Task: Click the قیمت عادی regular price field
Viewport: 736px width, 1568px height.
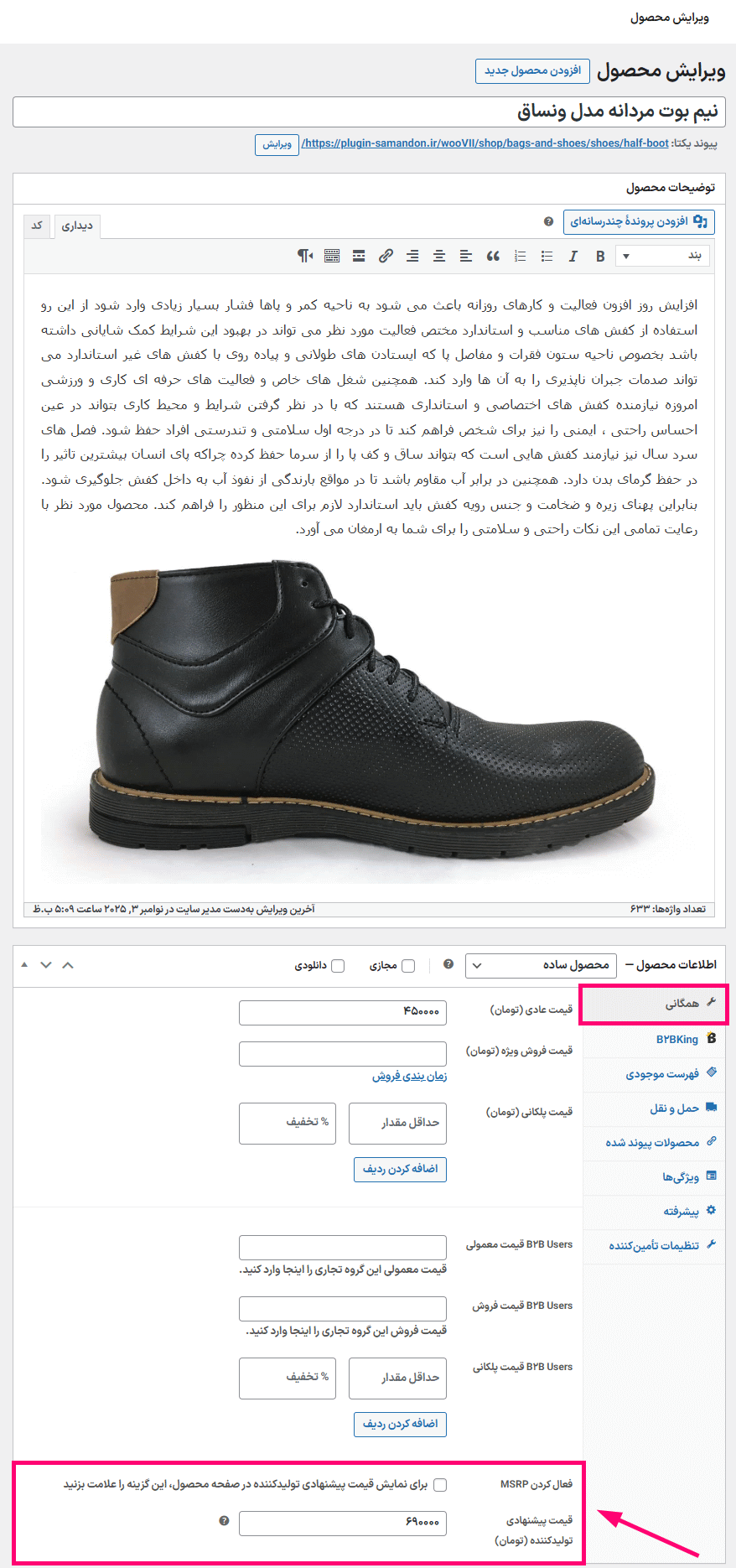Action: point(342,1012)
